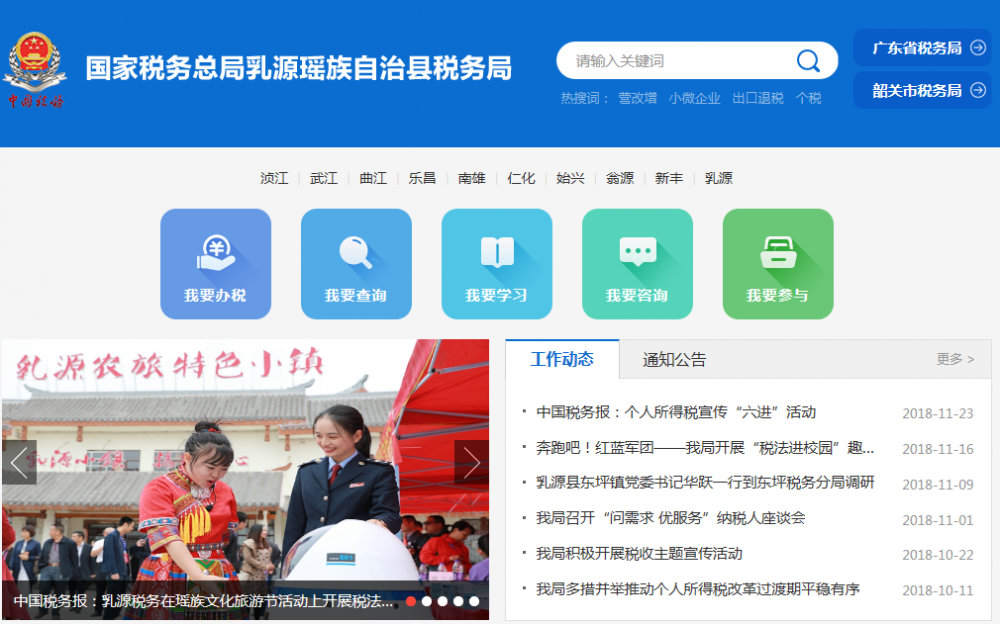The image size is (1000, 624).
Task: Select the third carousel dot indicator
Action: coord(443,601)
